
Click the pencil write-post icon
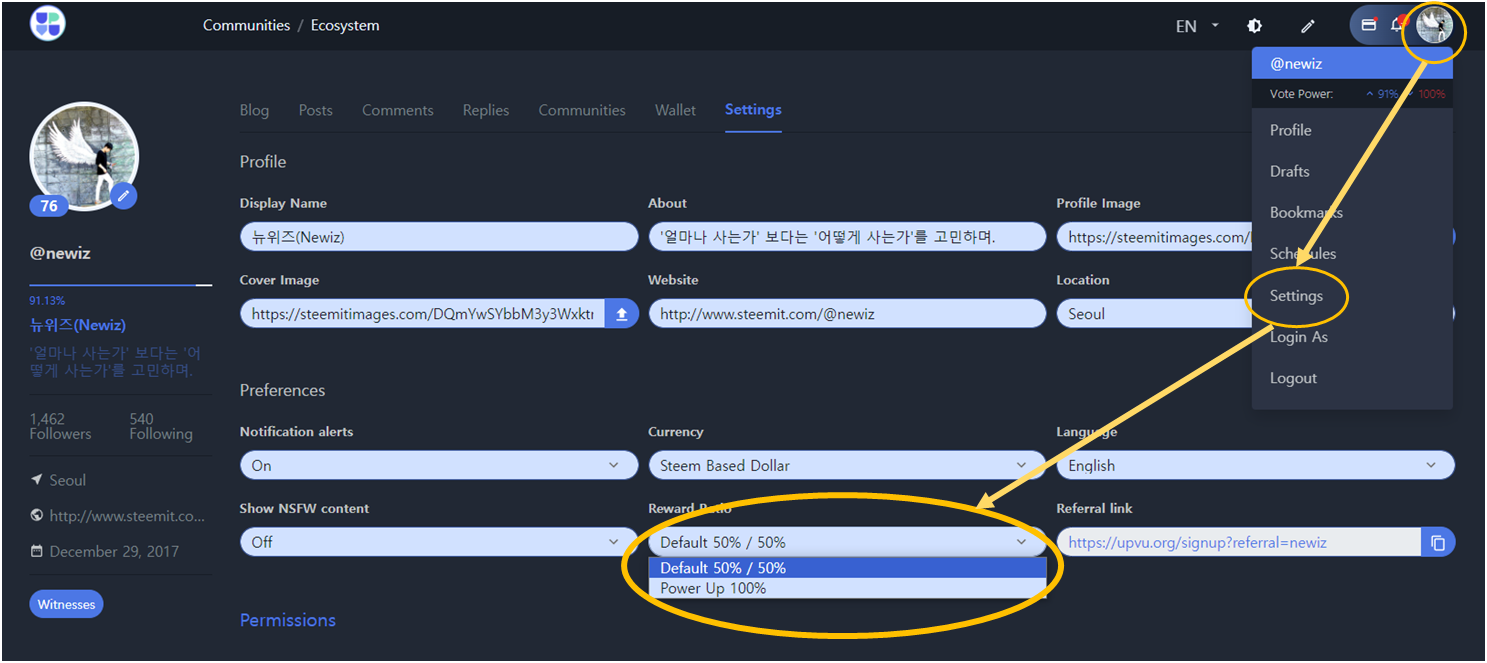1308,26
